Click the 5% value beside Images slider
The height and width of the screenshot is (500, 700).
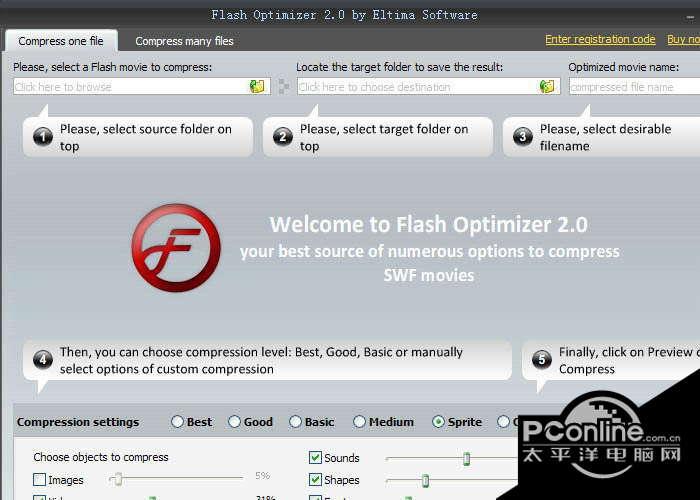[x=262, y=475]
